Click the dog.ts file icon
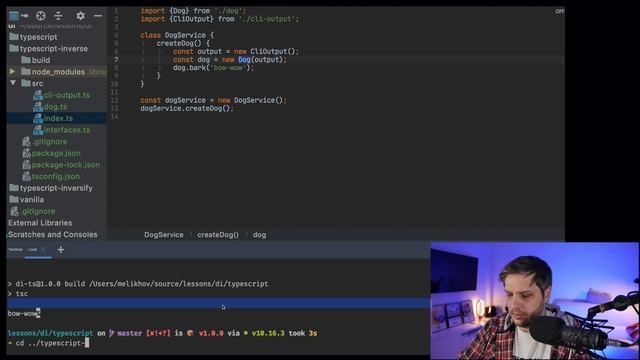 click(x=38, y=107)
